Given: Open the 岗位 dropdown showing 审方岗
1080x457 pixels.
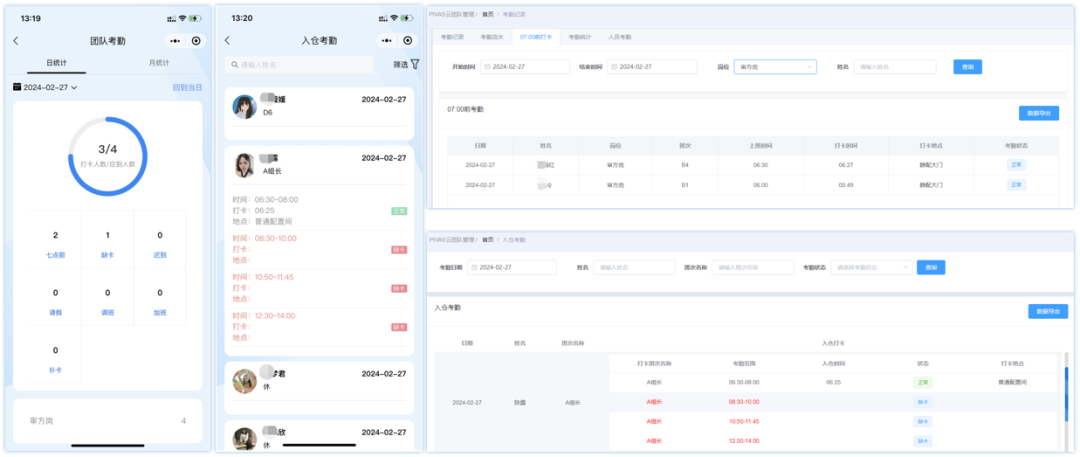Looking at the screenshot, I should pyautogui.click(x=775, y=67).
